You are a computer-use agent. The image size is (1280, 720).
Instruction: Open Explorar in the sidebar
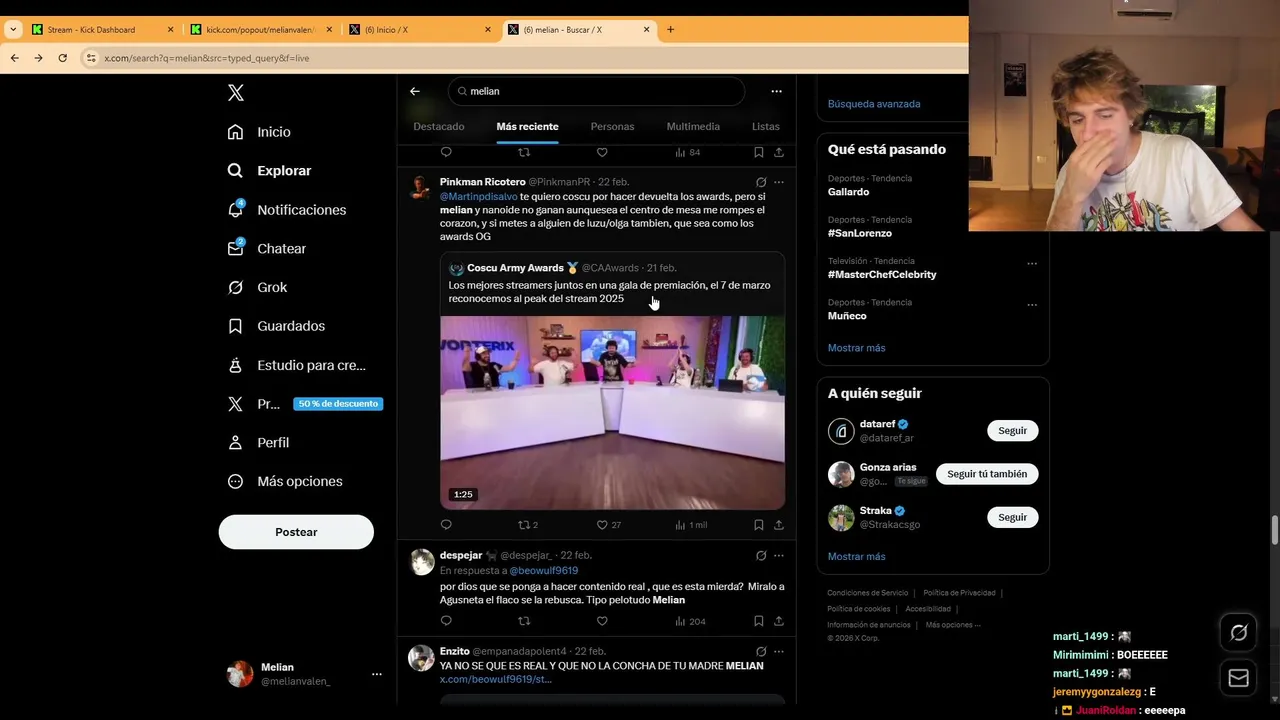[269, 171]
